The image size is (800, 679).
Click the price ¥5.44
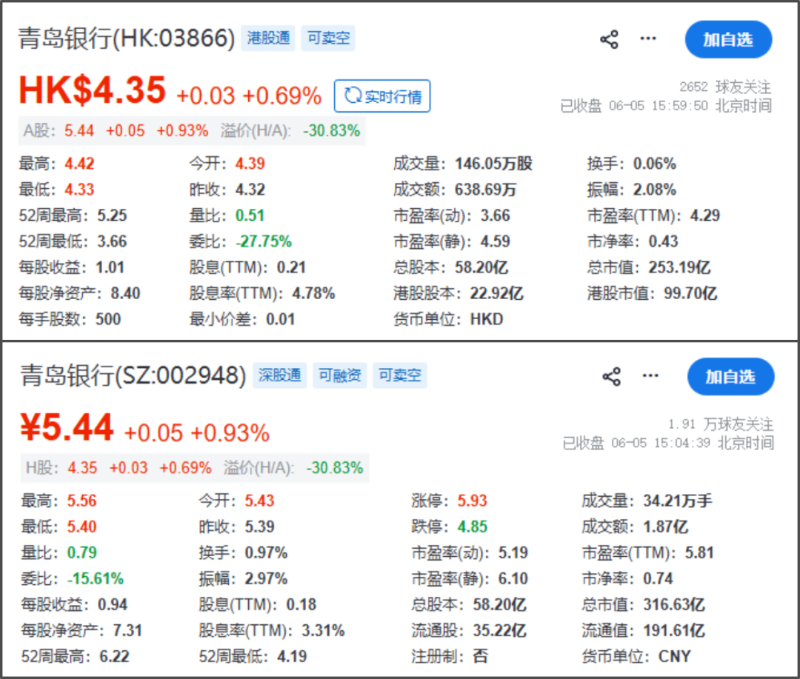click(x=67, y=427)
